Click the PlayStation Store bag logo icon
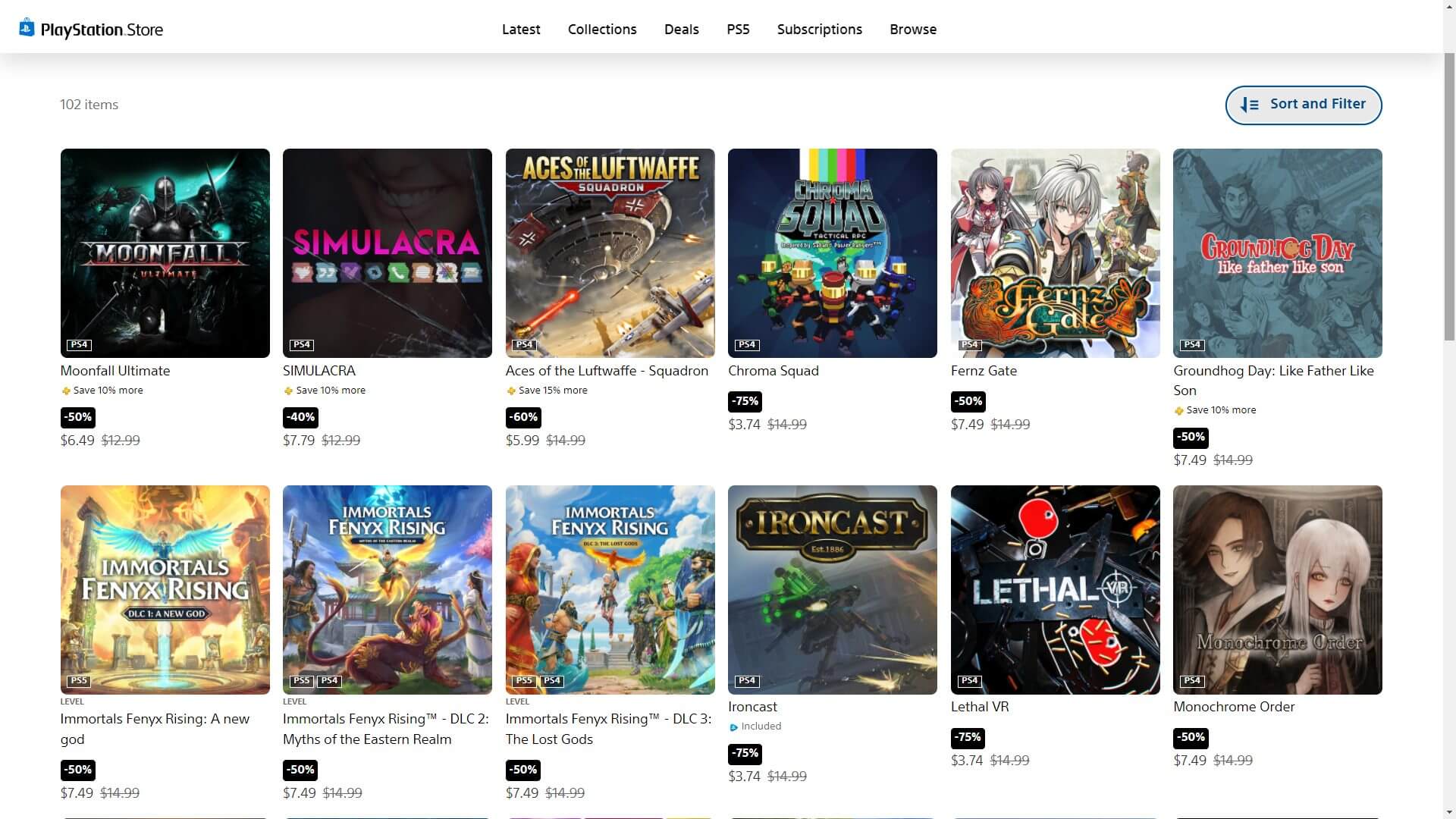This screenshot has height=819, width=1456. tap(27, 28)
